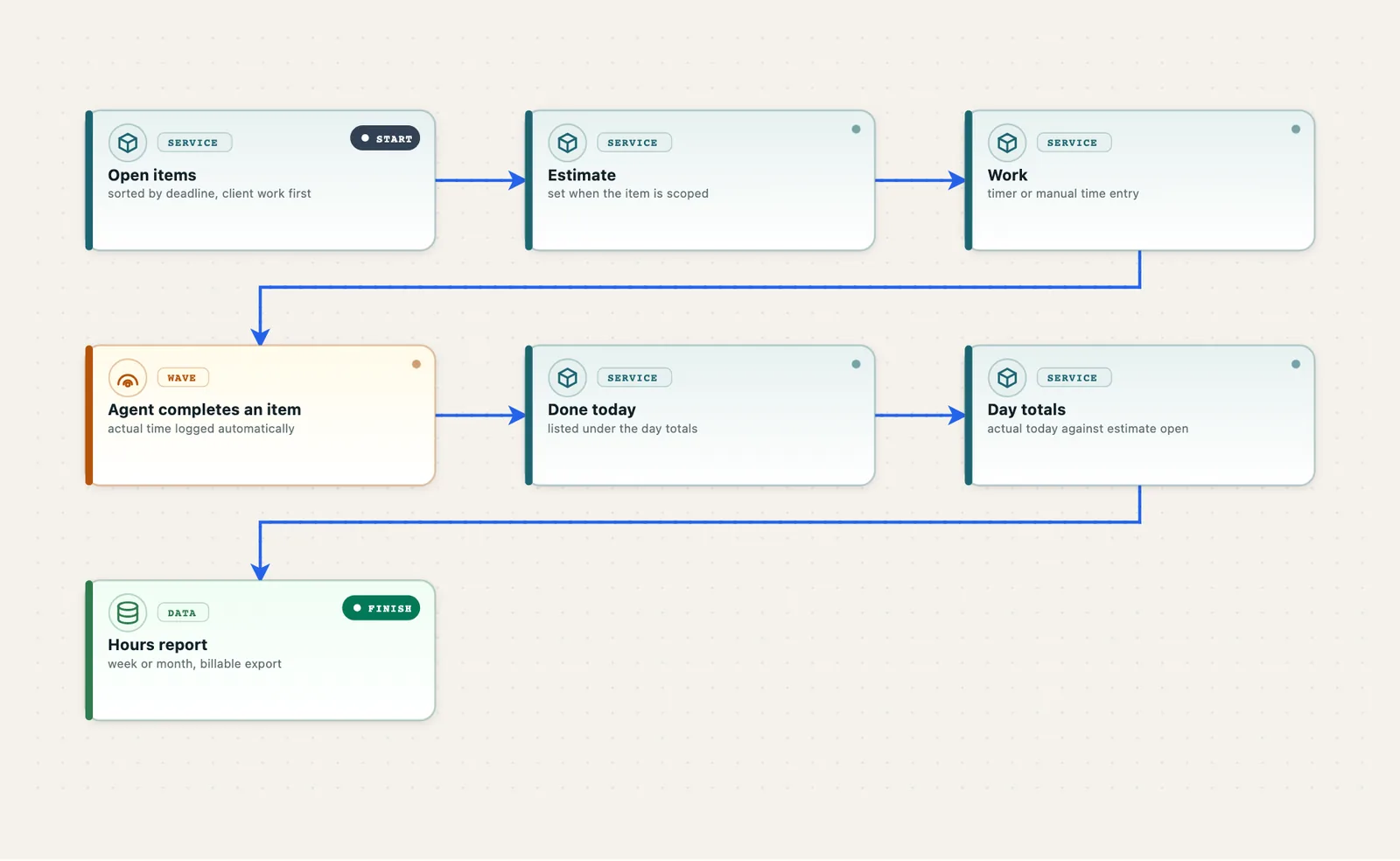Click the START badge on Open items

click(385, 138)
